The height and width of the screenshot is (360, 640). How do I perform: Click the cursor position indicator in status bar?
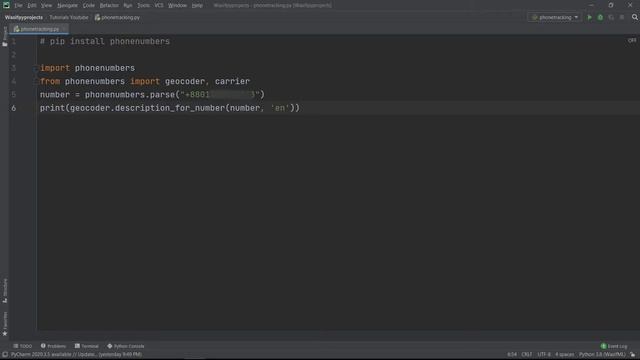(x=512, y=354)
